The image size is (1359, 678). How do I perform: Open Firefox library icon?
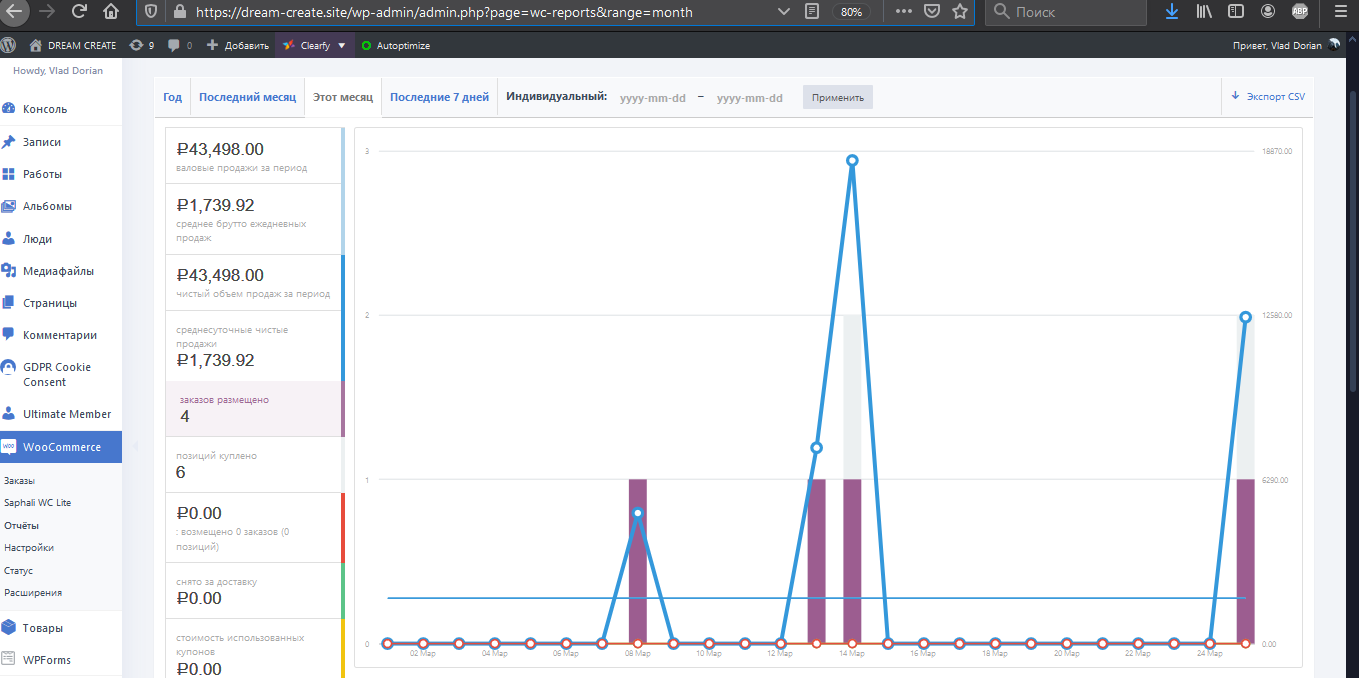[x=1204, y=12]
